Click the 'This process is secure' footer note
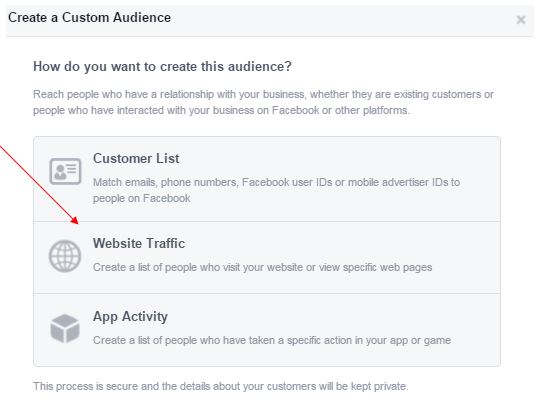Image resolution: width=541 pixels, height=403 pixels. pos(221,386)
